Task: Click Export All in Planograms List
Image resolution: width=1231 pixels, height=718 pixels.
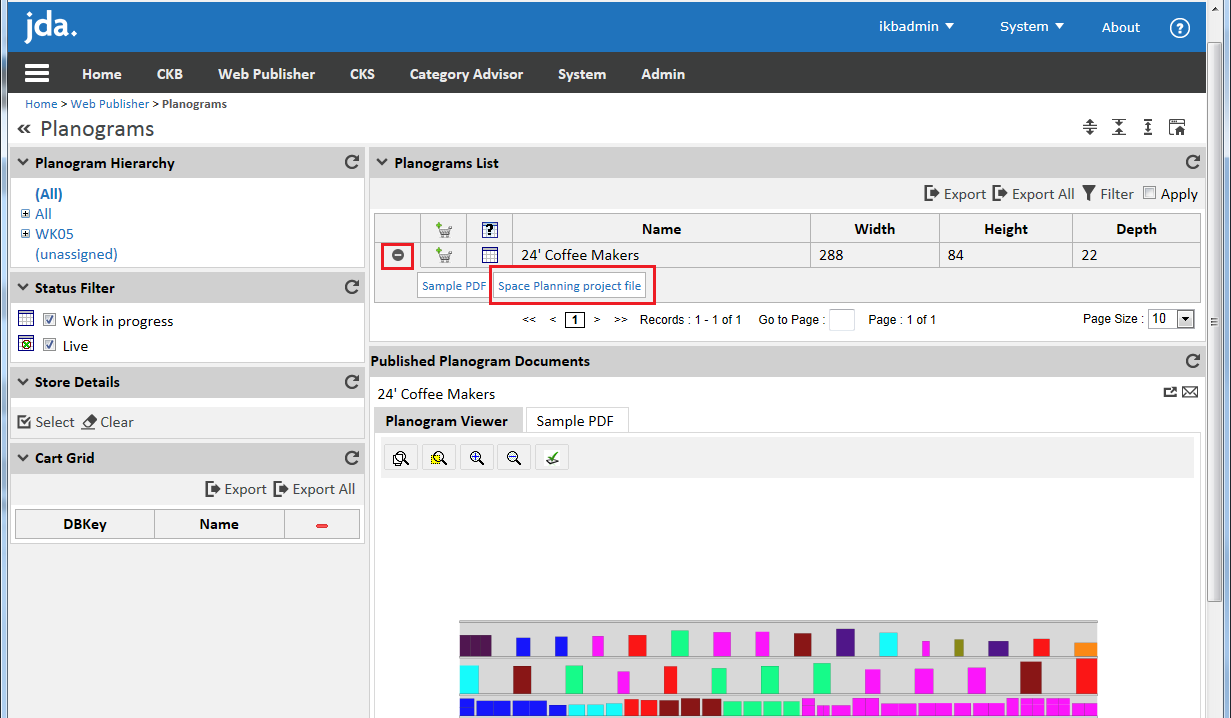Action: coord(1033,194)
